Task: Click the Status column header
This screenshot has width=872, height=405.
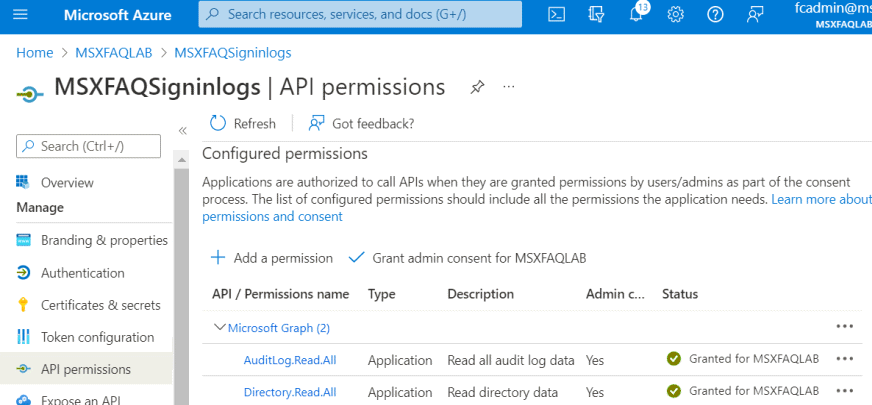Action: (680, 294)
